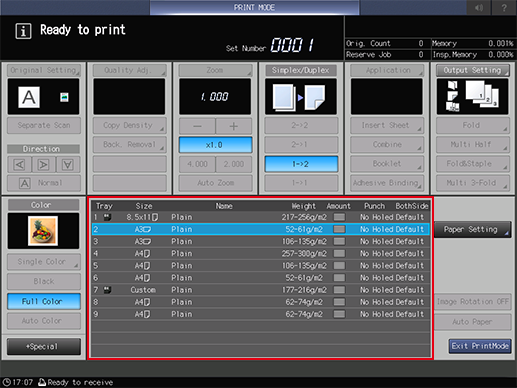Select the 4.000 zoom preset

coord(197,164)
